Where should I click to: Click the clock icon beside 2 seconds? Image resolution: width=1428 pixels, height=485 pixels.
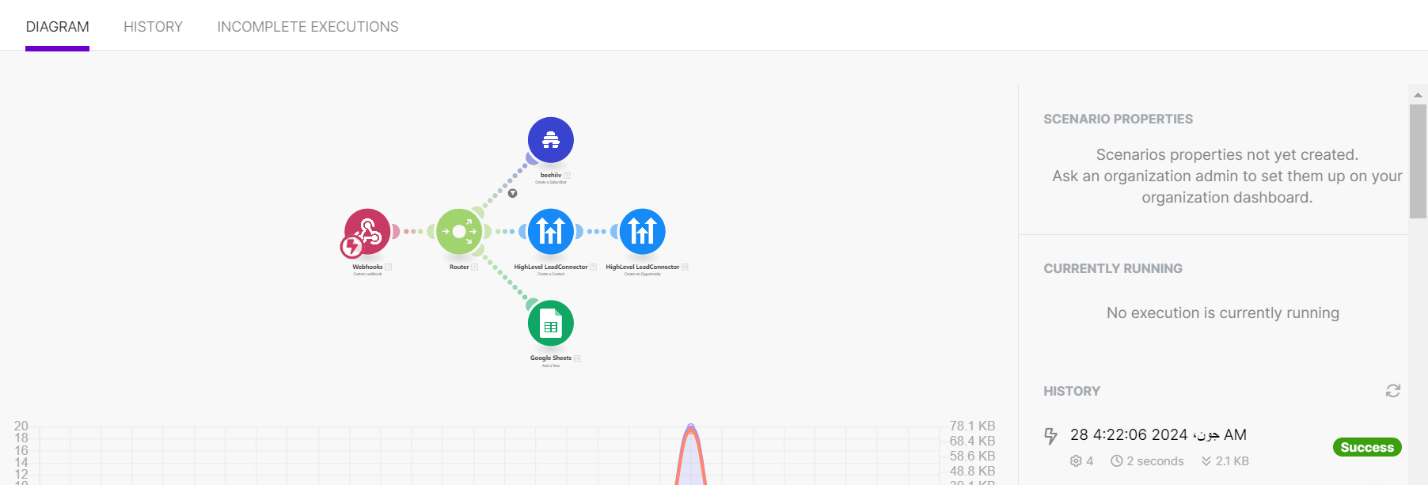(x=1116, y=461)
